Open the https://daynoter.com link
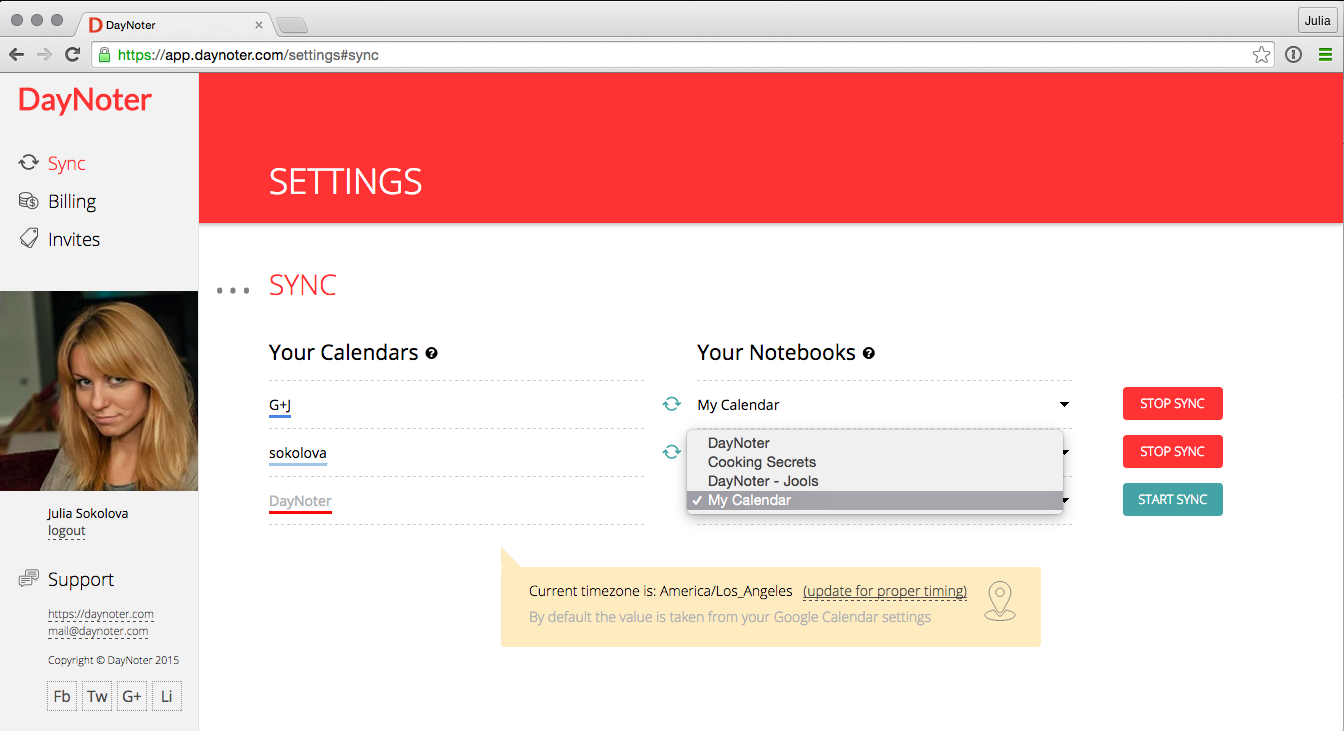 pos(101,614)
